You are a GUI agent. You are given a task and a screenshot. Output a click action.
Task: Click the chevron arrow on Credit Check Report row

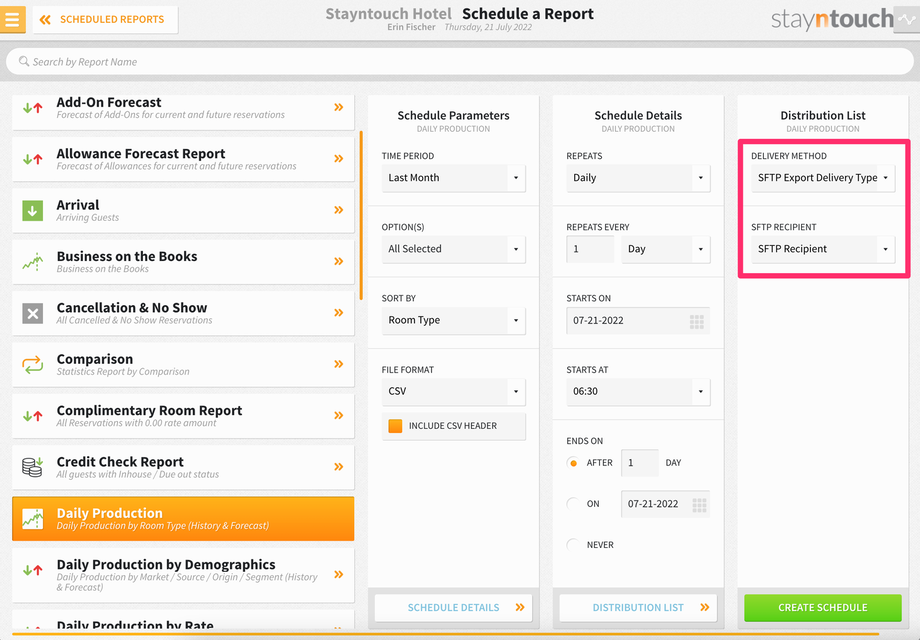pos(339,467)
